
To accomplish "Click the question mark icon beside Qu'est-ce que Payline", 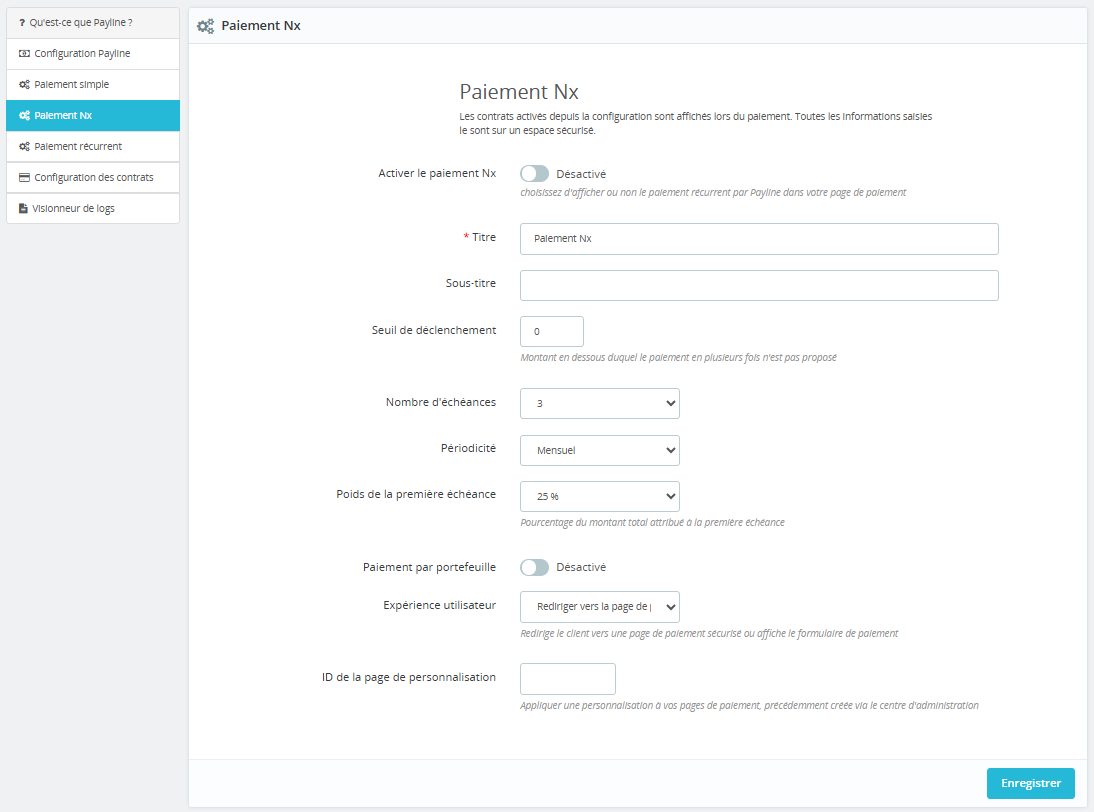I will [x=22, y=22].
